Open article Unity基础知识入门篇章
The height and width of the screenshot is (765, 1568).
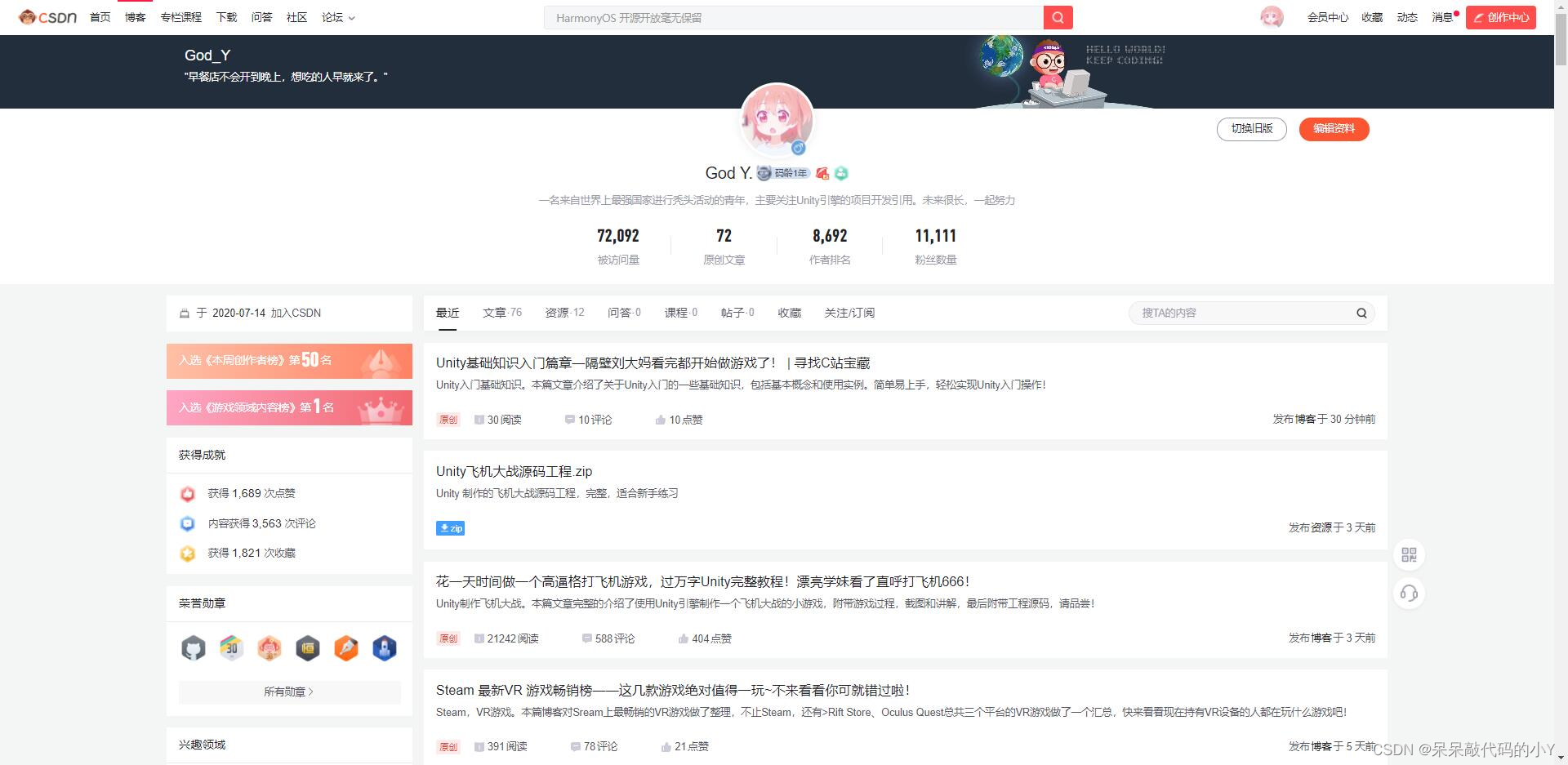point(653,363)
